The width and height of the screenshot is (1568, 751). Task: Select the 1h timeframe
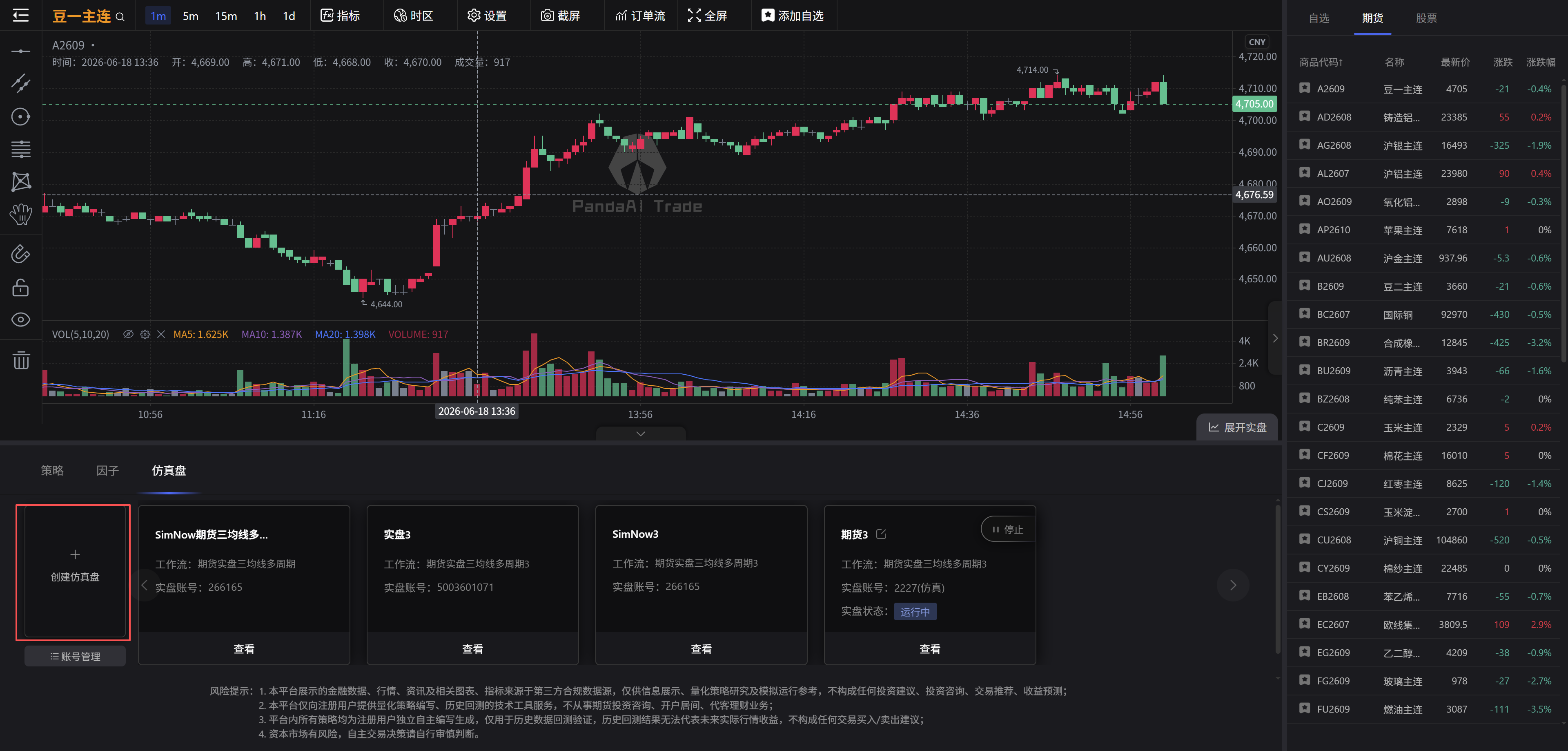(x=260, y=16)
